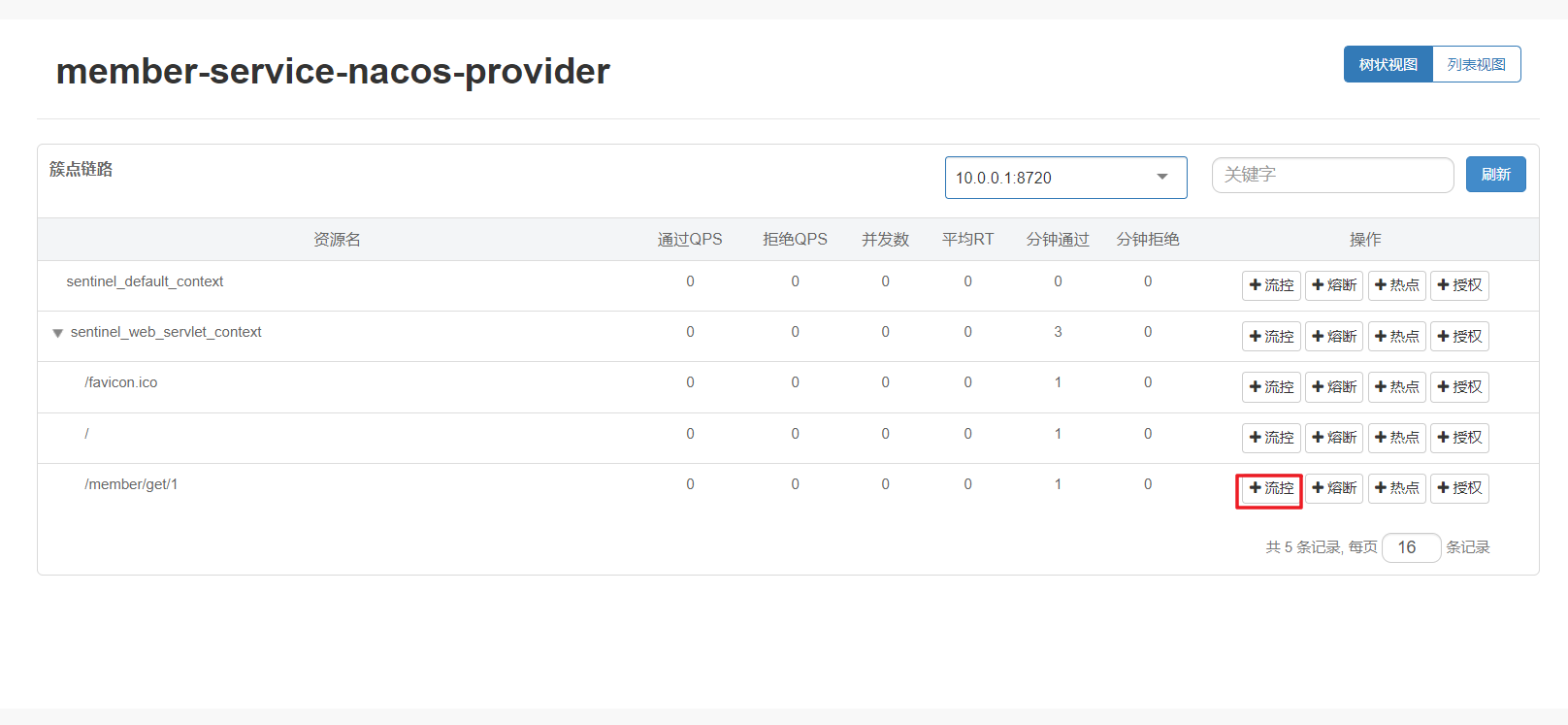Select the /member/get/1 resource row

click(x=131, y=484)
